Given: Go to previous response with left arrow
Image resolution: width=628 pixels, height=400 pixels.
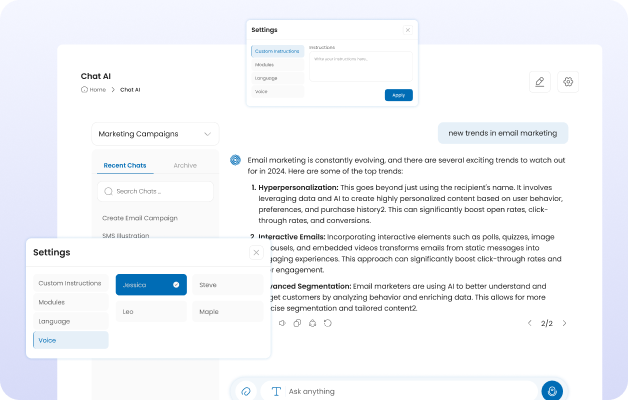Looking at the screenshot, I should point(530,323).
